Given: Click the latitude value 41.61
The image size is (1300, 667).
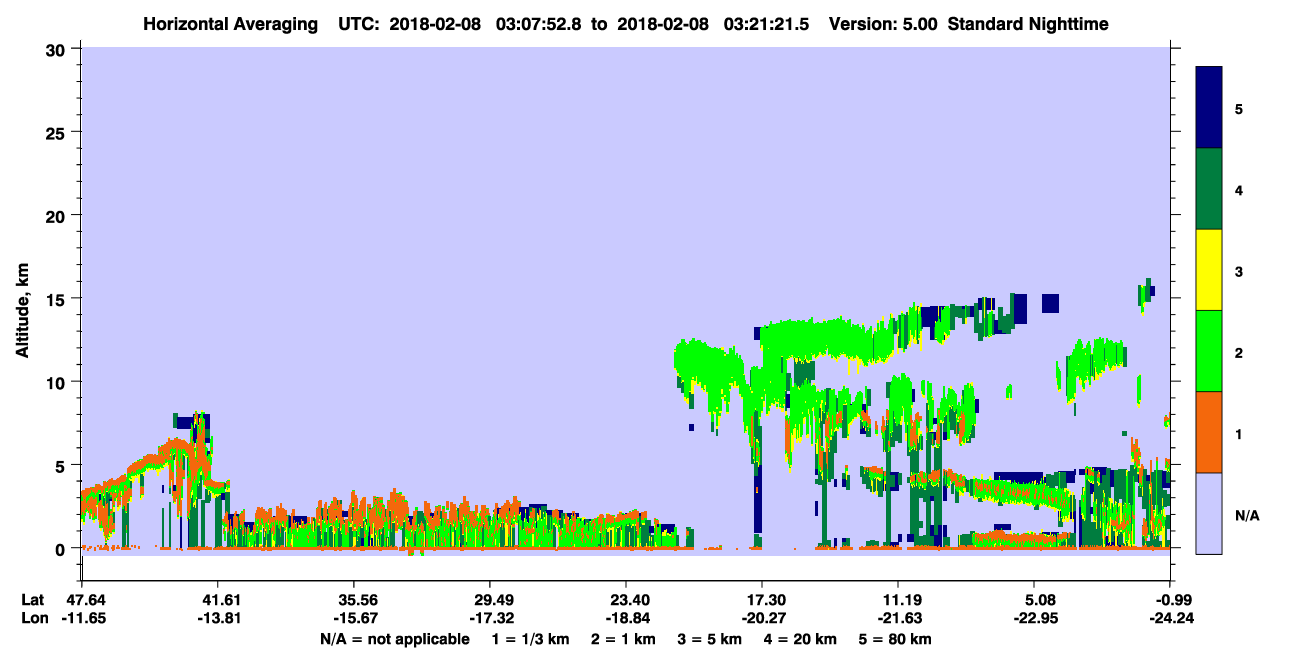Looking at the screenshot, I should pos(218,600).
